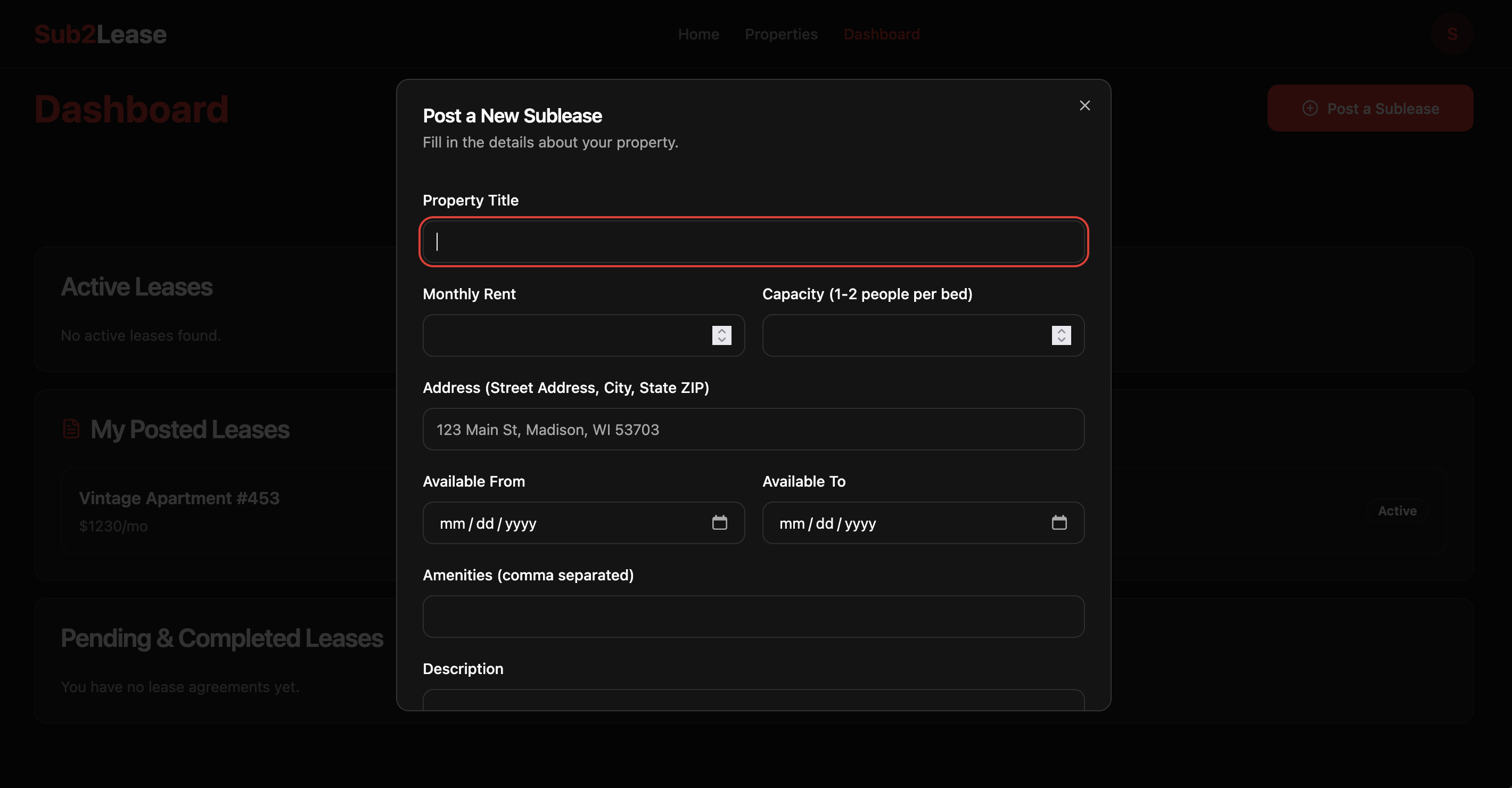The width and height of the screenshot is (1512, 788).
Task: Click the Post a Sublease plus icon
Action: click(1310, 109)
